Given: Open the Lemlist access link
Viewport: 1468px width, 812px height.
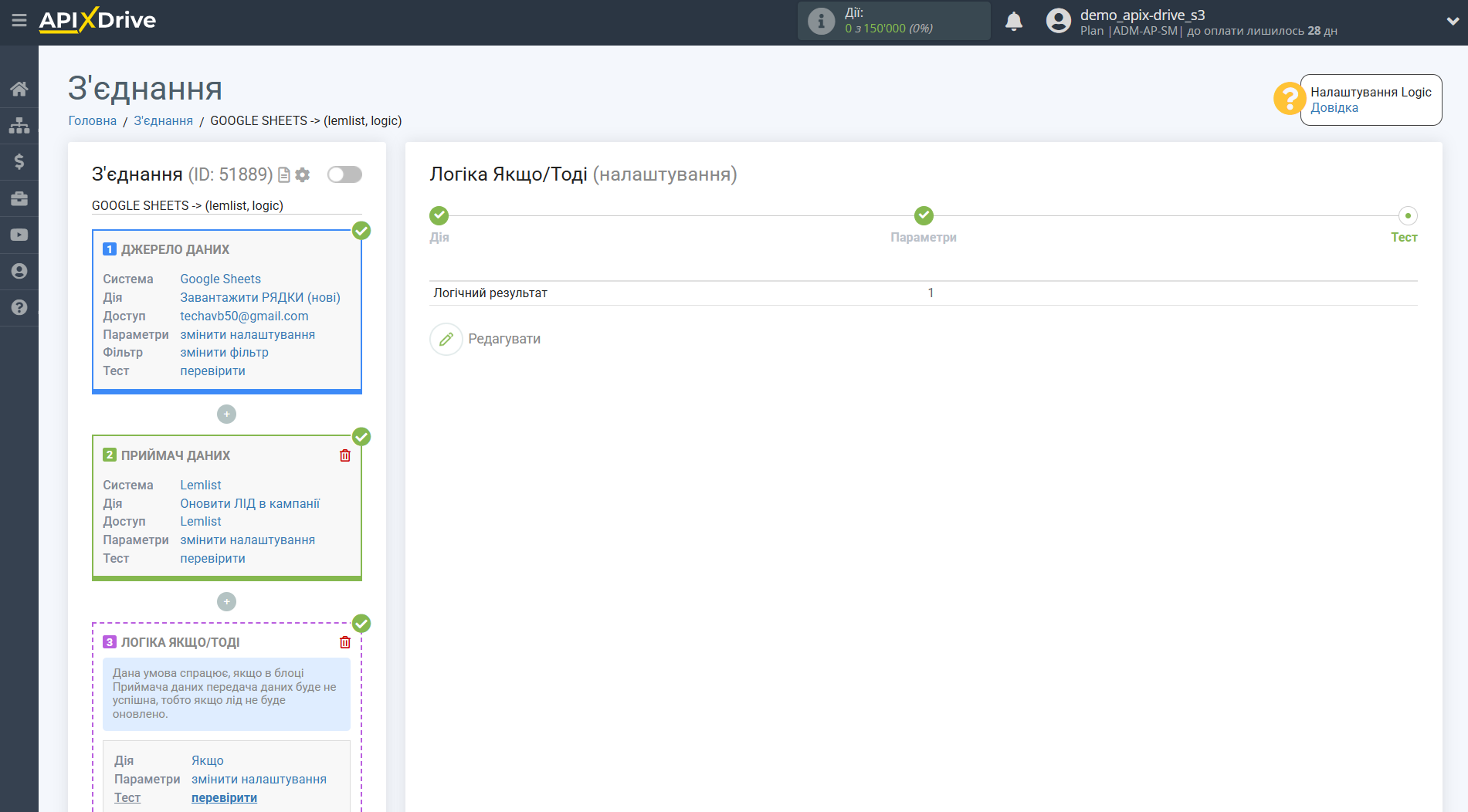Looking at the screenshot, I should tap(201, 522).
